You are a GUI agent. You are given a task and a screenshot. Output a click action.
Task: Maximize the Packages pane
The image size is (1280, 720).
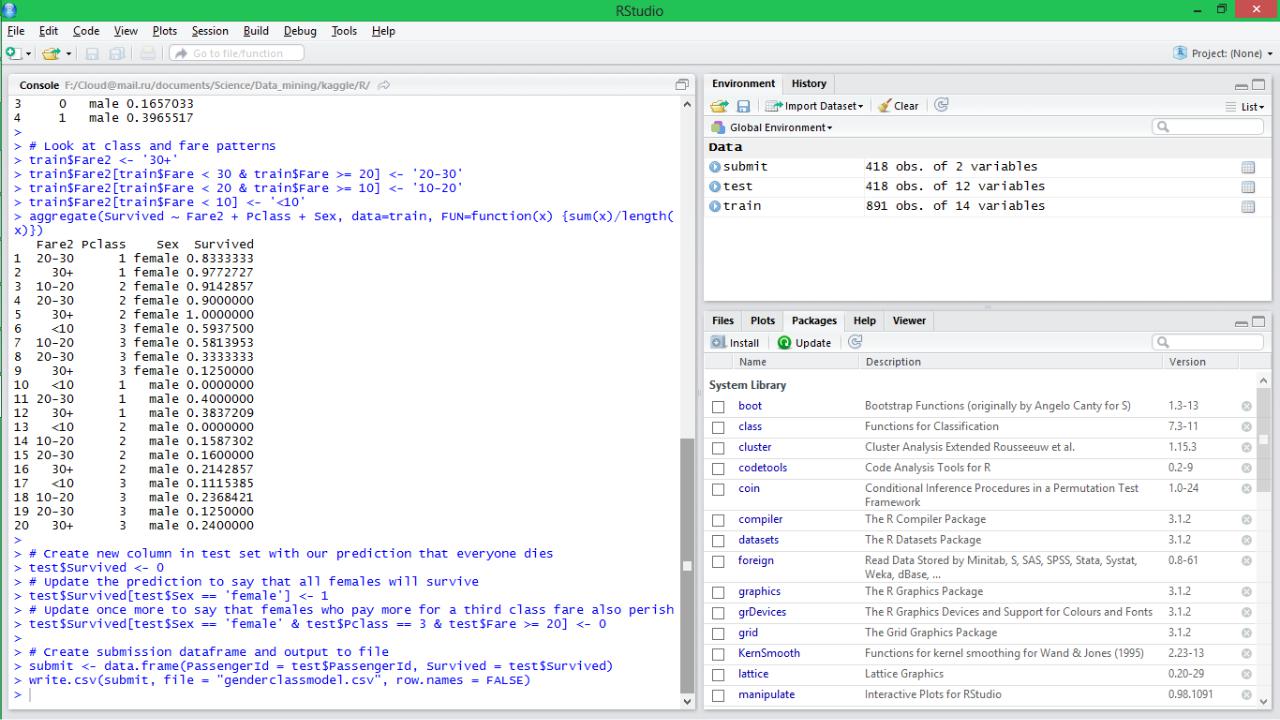coord(1258,322)
